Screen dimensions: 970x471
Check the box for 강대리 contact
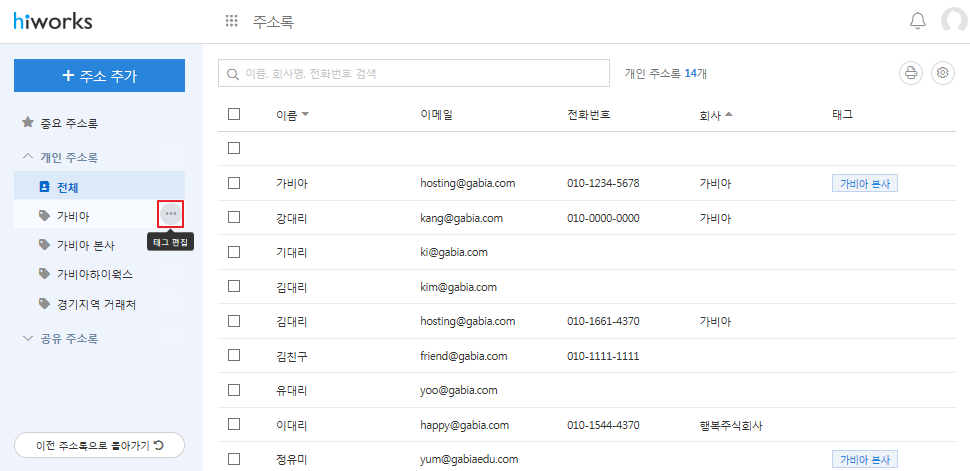click(x=234, y=217)
